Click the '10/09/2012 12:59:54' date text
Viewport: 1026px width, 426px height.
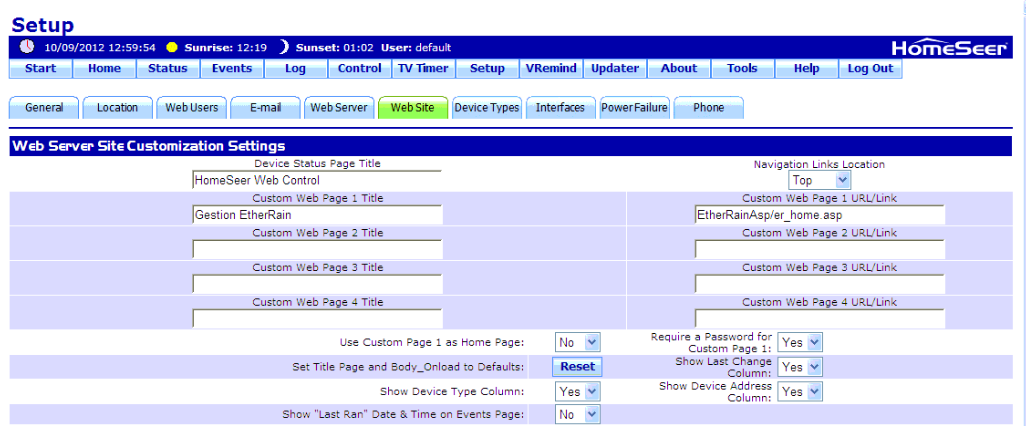[100, 47]
